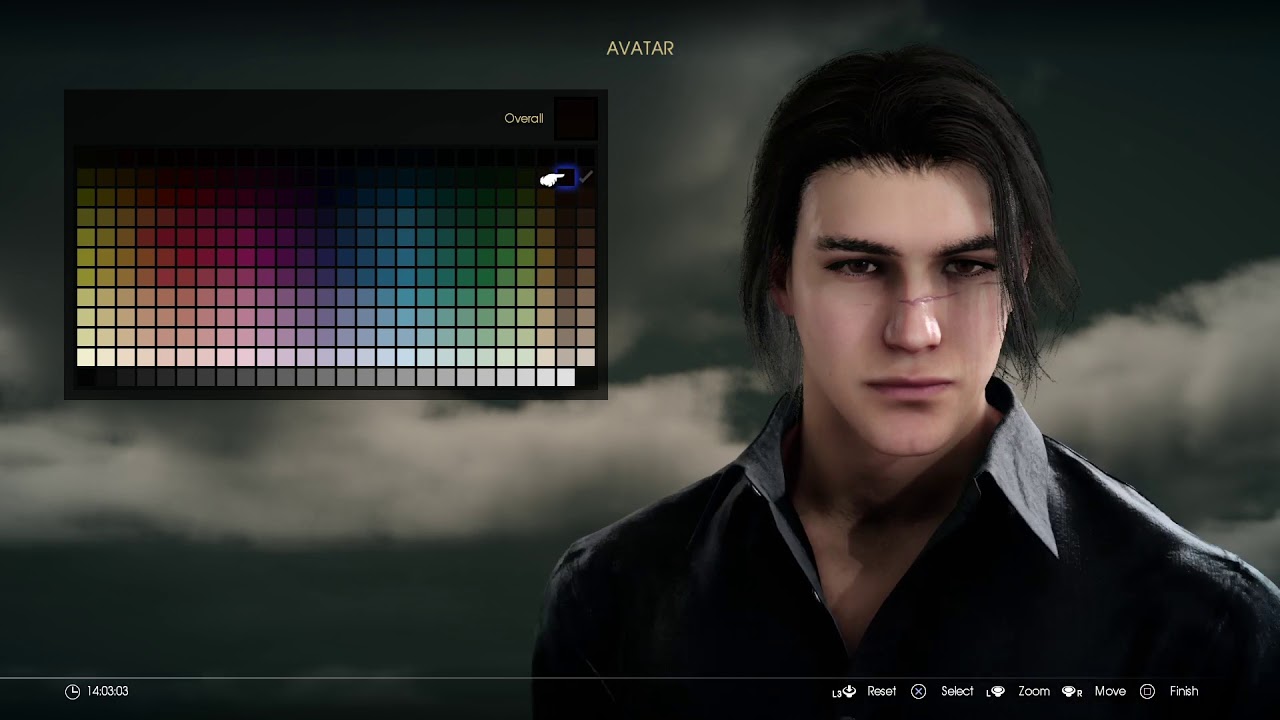The width and height of the screenshot is (1280, 720).
Task: Click the right stick icon beside Move
Action: pyautogui.click(x=1072, y=691)
